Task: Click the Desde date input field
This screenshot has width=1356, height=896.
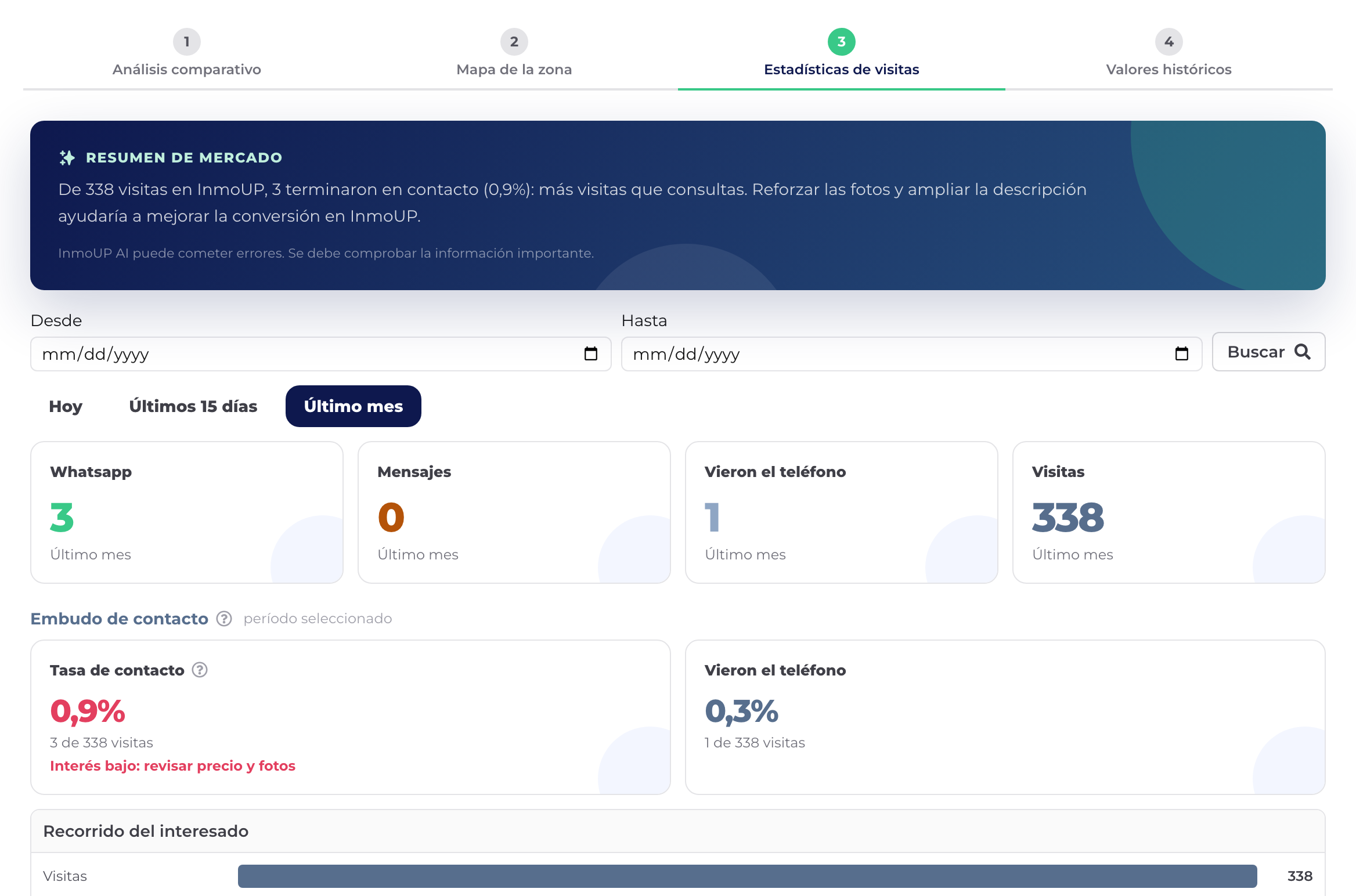Action: [320, 354]
